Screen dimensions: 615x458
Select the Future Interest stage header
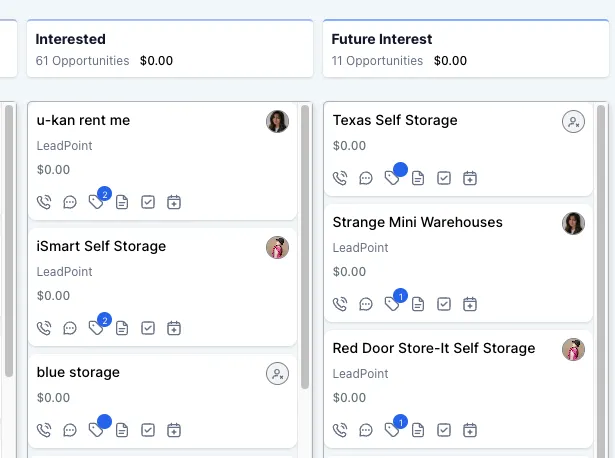pyautogui.click(x=466, y=49)
